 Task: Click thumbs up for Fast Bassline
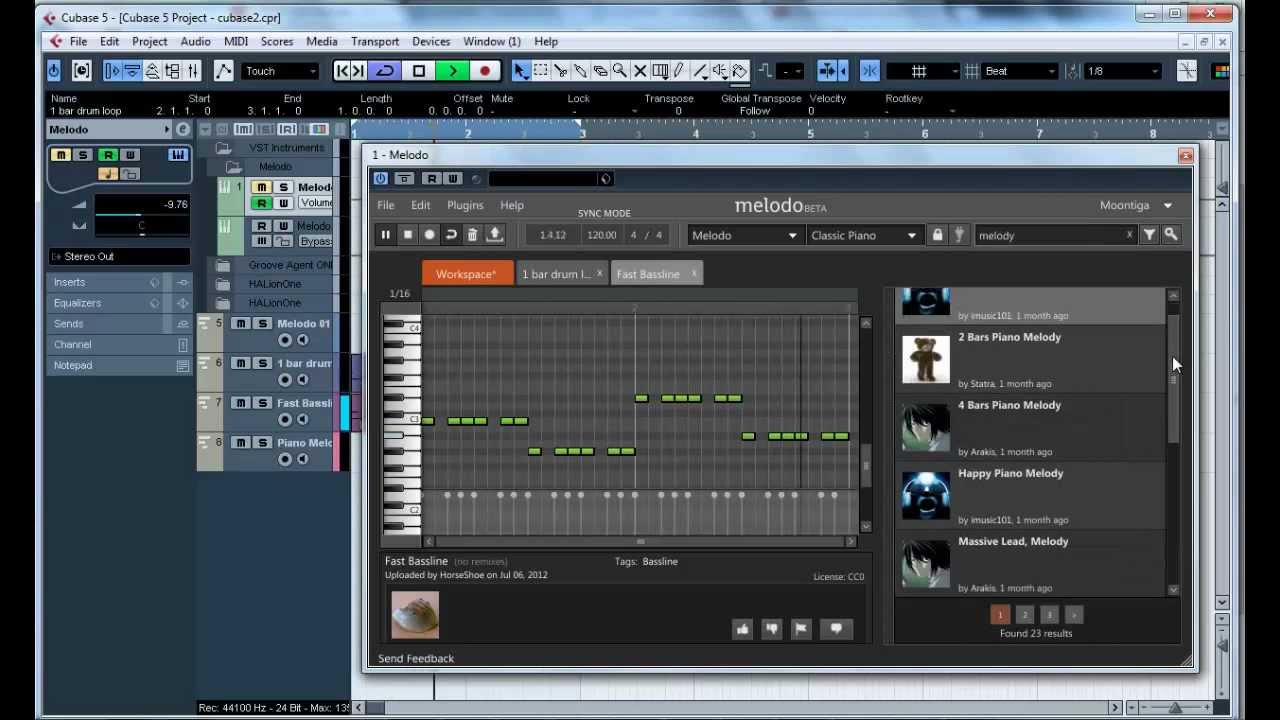742,628
